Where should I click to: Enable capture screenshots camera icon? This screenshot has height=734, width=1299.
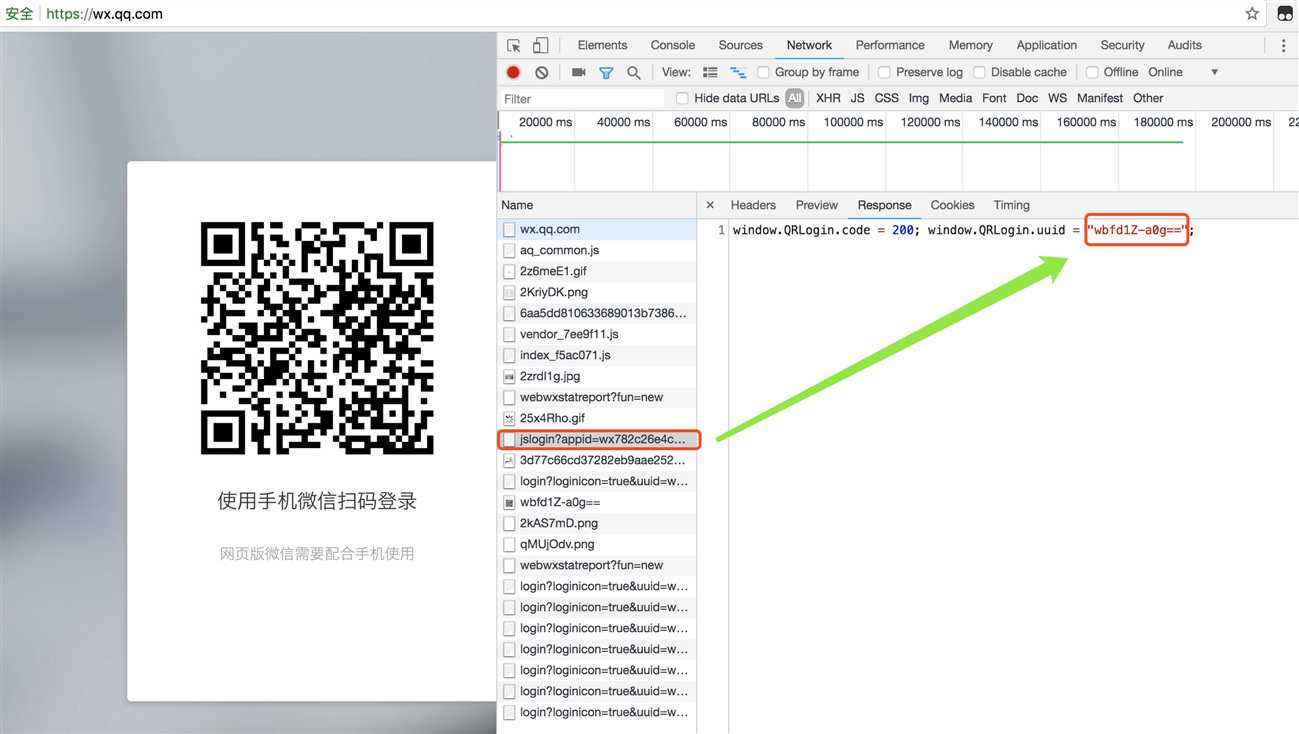pos(578,72)
